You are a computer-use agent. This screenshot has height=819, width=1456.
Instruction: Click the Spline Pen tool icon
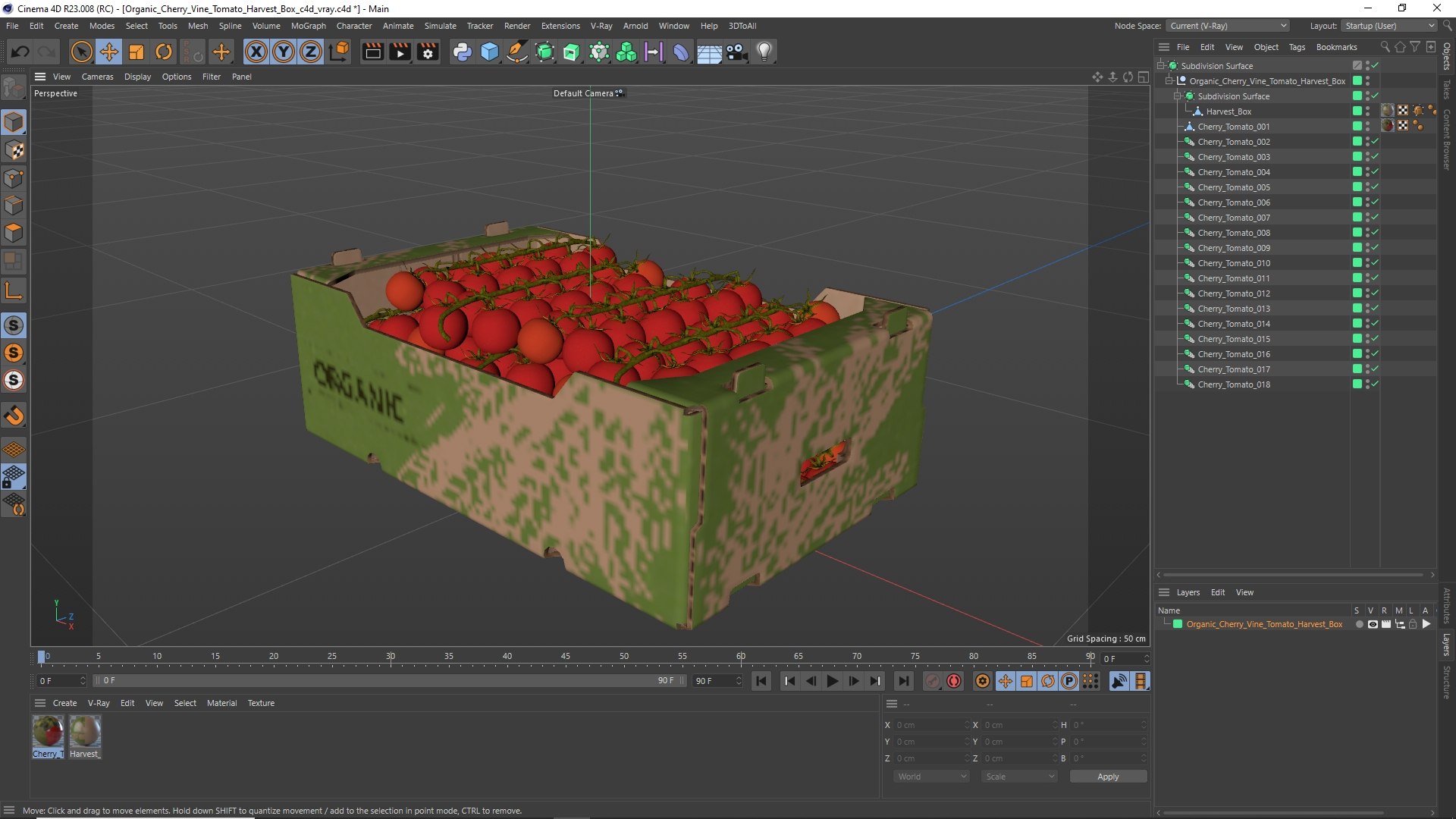click(517, 52)
